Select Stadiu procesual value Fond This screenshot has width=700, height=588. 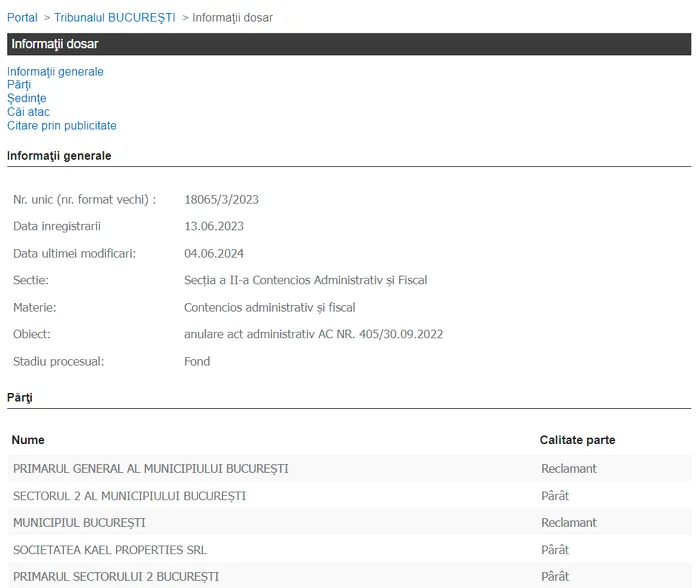tap(197, 361)
